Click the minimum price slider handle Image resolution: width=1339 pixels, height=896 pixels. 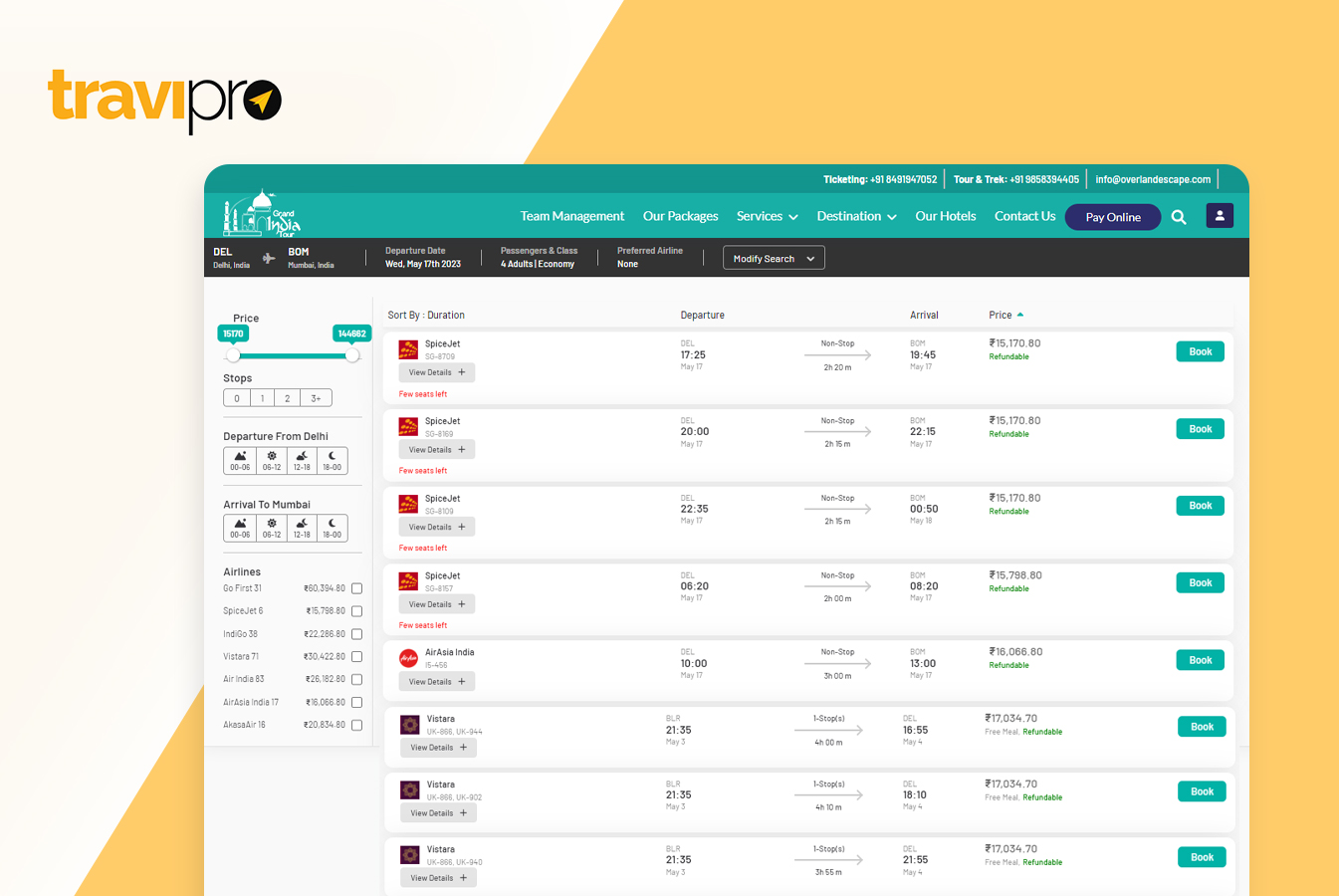pyautogui.click(x=233, y=355)
